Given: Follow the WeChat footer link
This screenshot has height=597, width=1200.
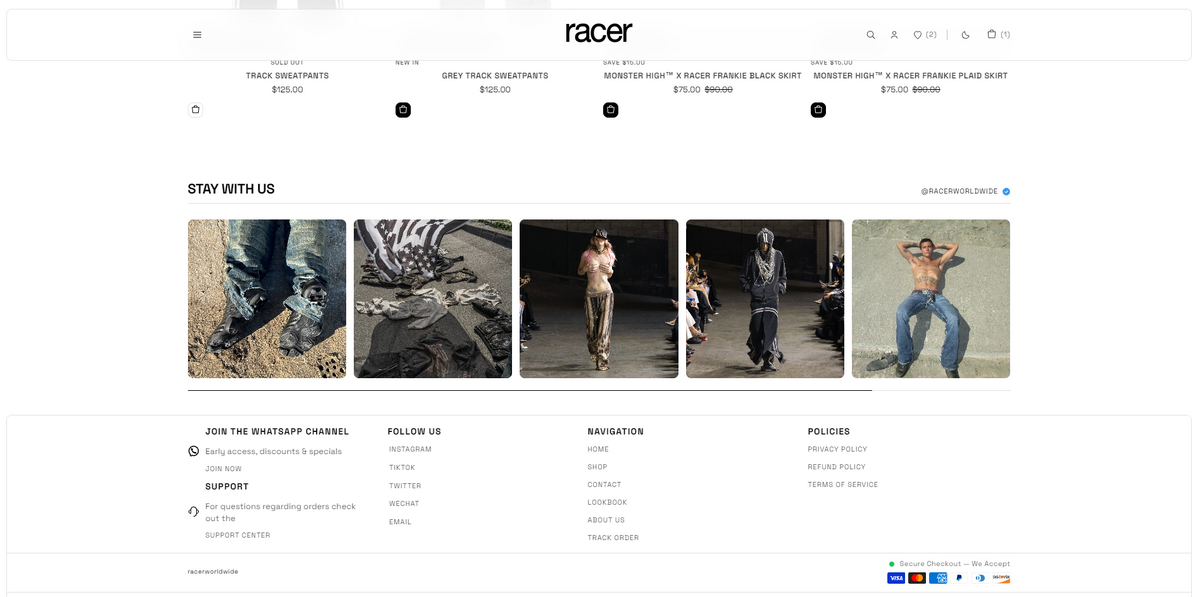Looking at the screenshot, I should tap(404, 504).
